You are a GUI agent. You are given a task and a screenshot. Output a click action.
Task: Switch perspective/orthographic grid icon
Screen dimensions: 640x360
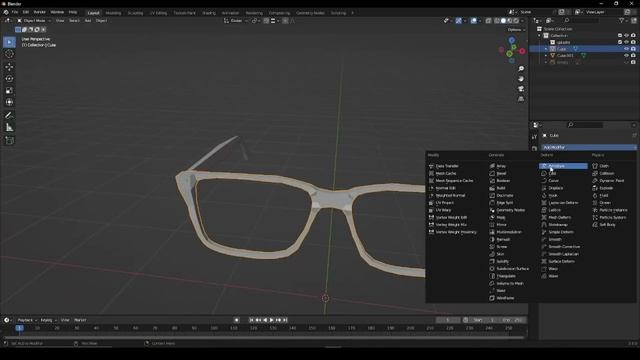[x=521, y=99]
